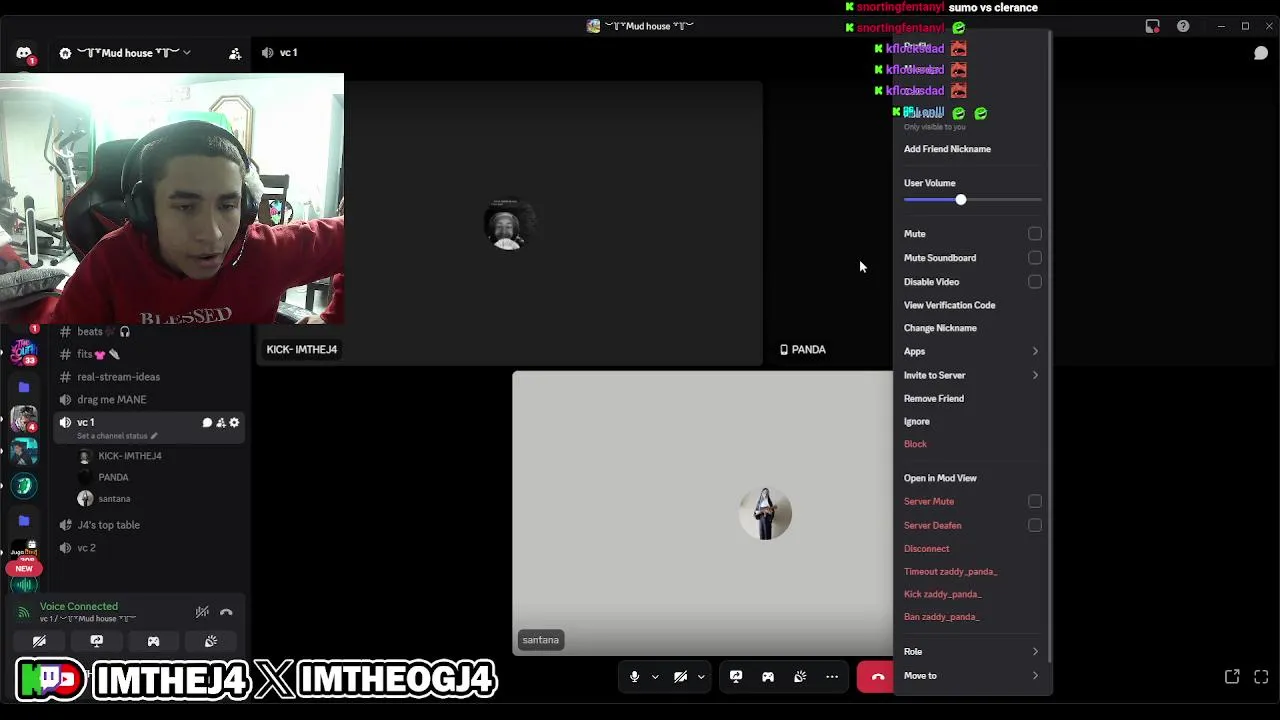Open the real-stream-ideas channel

[x=150, y=377]
